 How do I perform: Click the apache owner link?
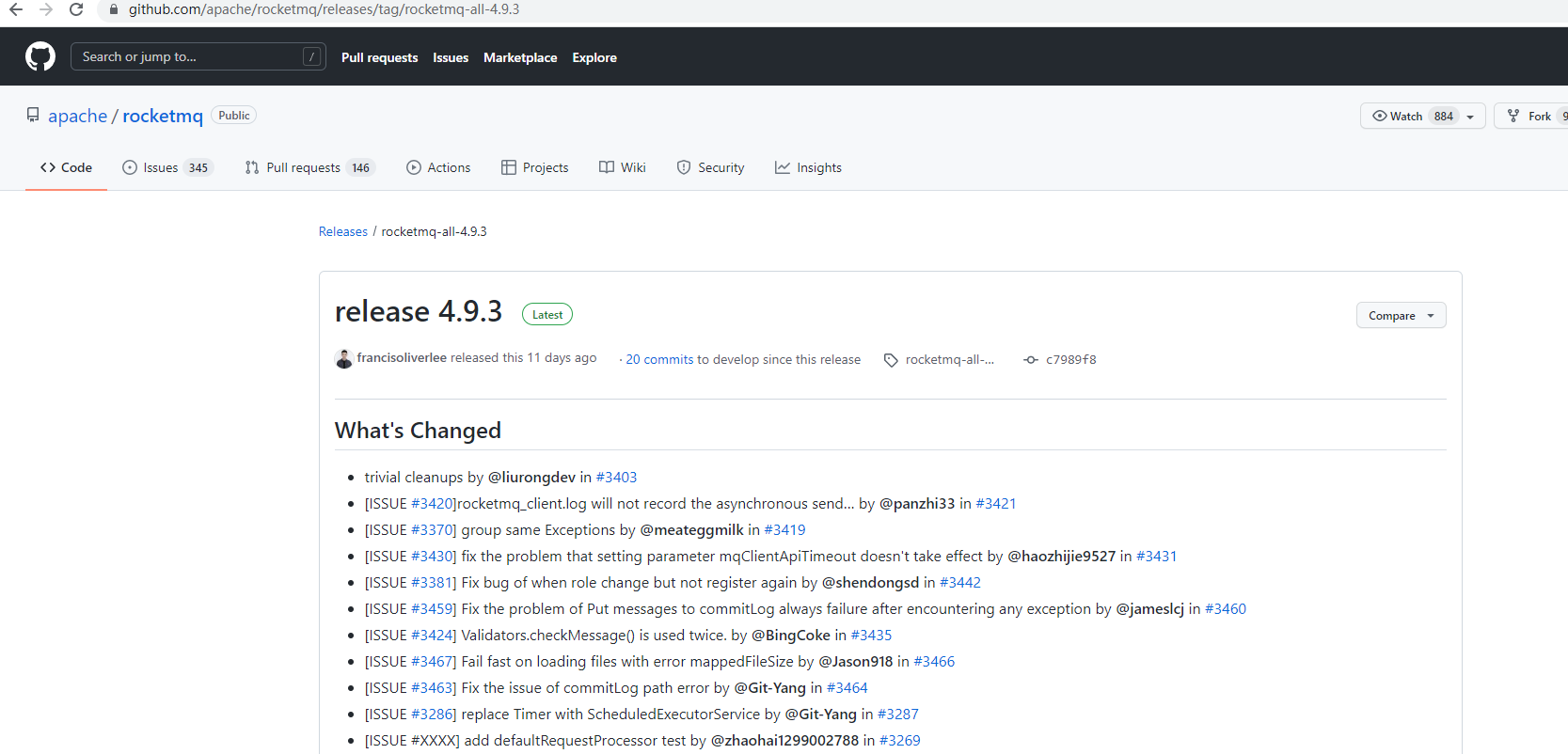tap(77, 116)
